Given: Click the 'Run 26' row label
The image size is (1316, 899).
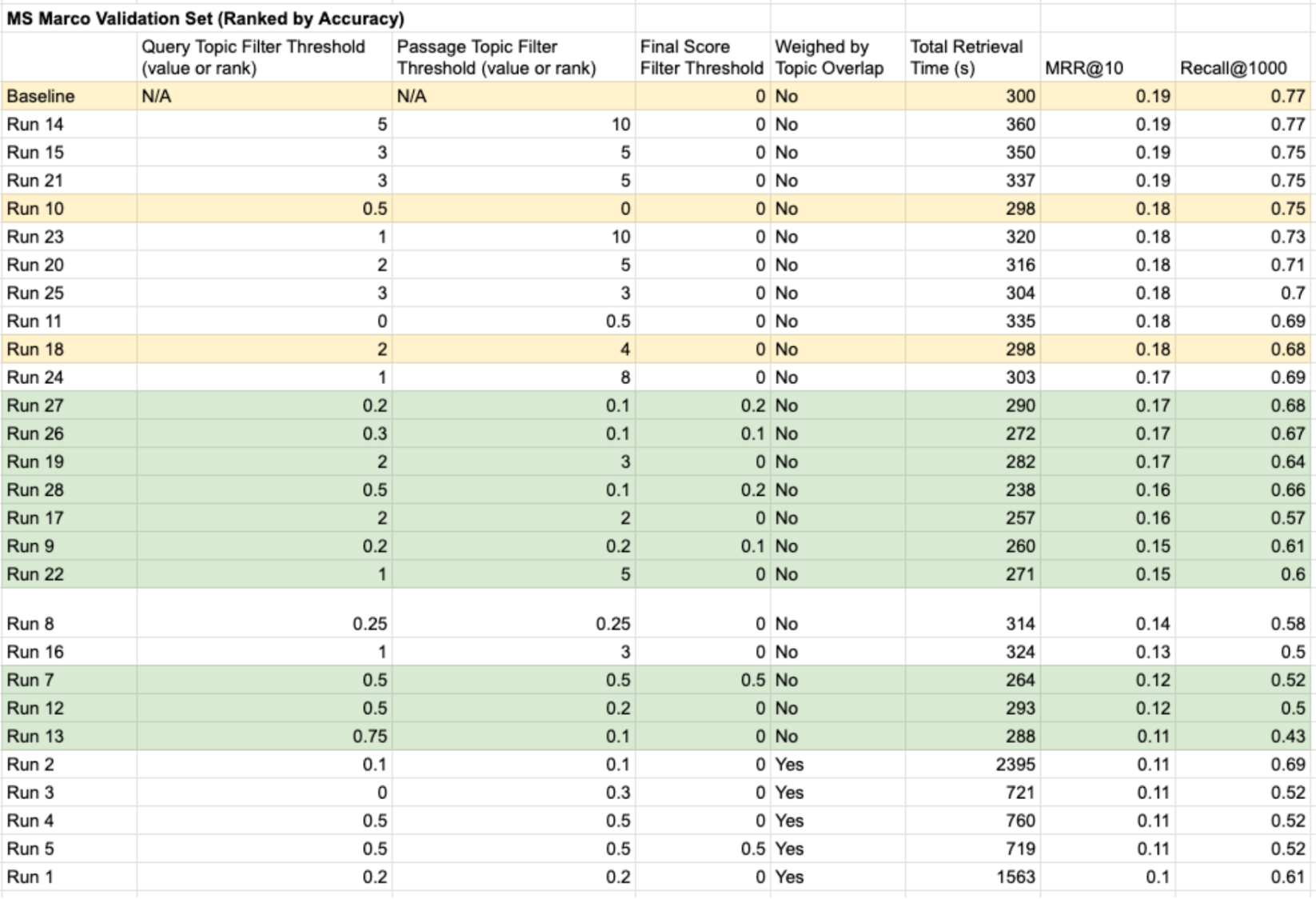Looking at the screenshot, I should pos(35,434).
